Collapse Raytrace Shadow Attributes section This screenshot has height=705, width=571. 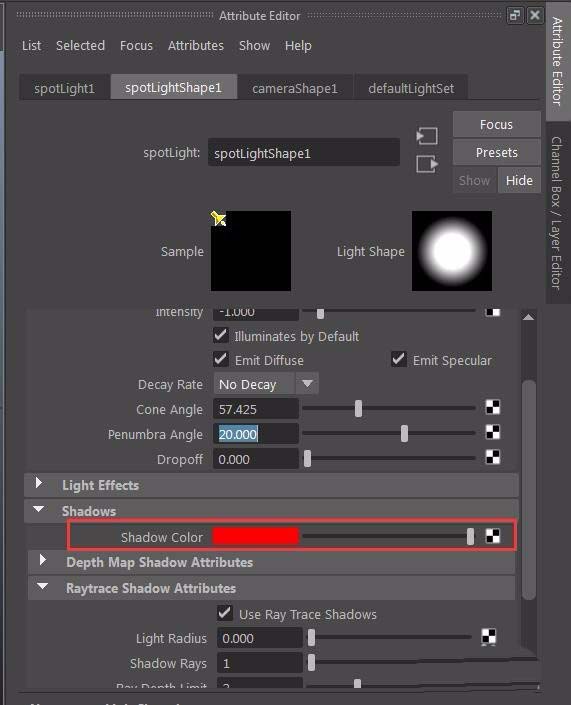click(43, 587)
